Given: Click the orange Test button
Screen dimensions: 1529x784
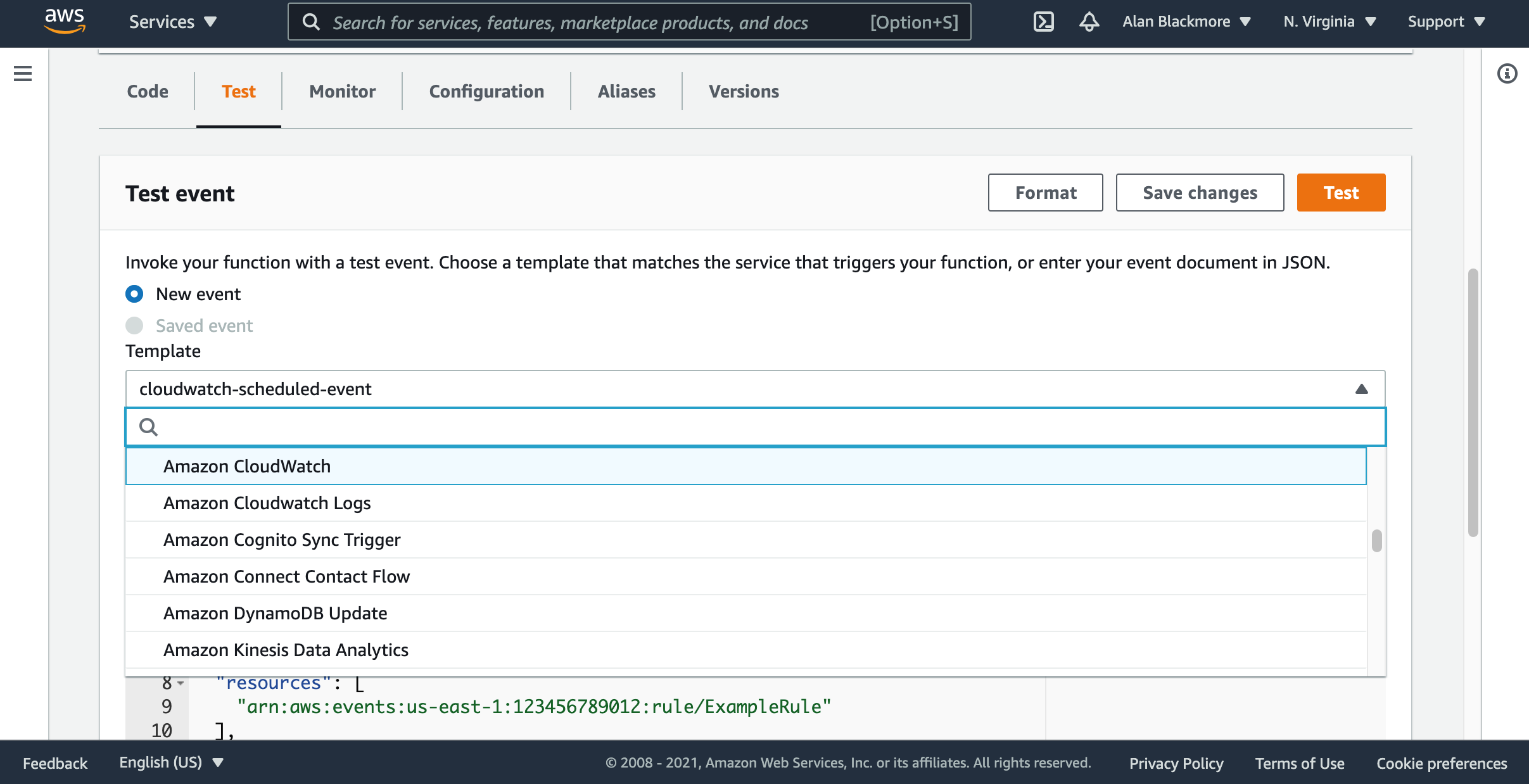Looking at the screenshot, I should [1341, 193].
